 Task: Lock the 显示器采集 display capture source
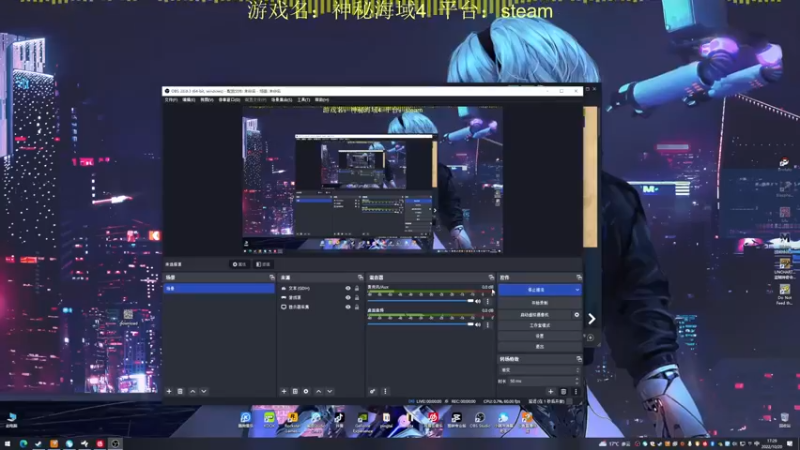tap(357, 307)
